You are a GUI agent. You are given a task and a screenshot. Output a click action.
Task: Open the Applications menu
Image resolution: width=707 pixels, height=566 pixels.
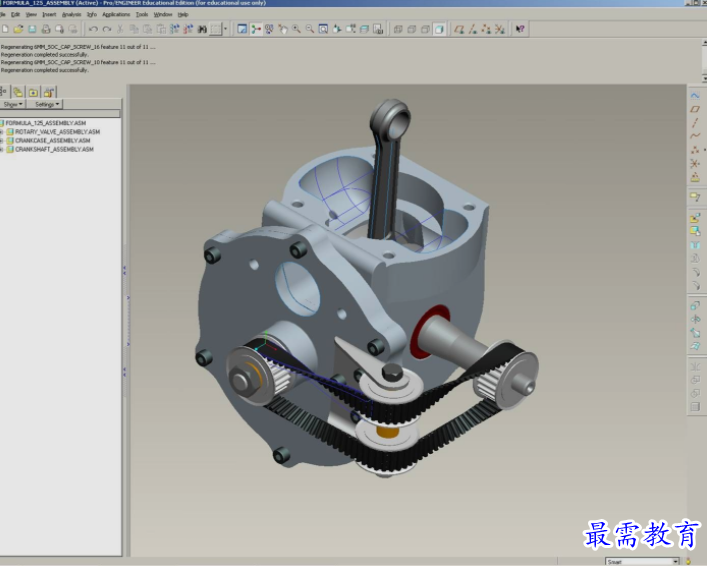[116, 14]
